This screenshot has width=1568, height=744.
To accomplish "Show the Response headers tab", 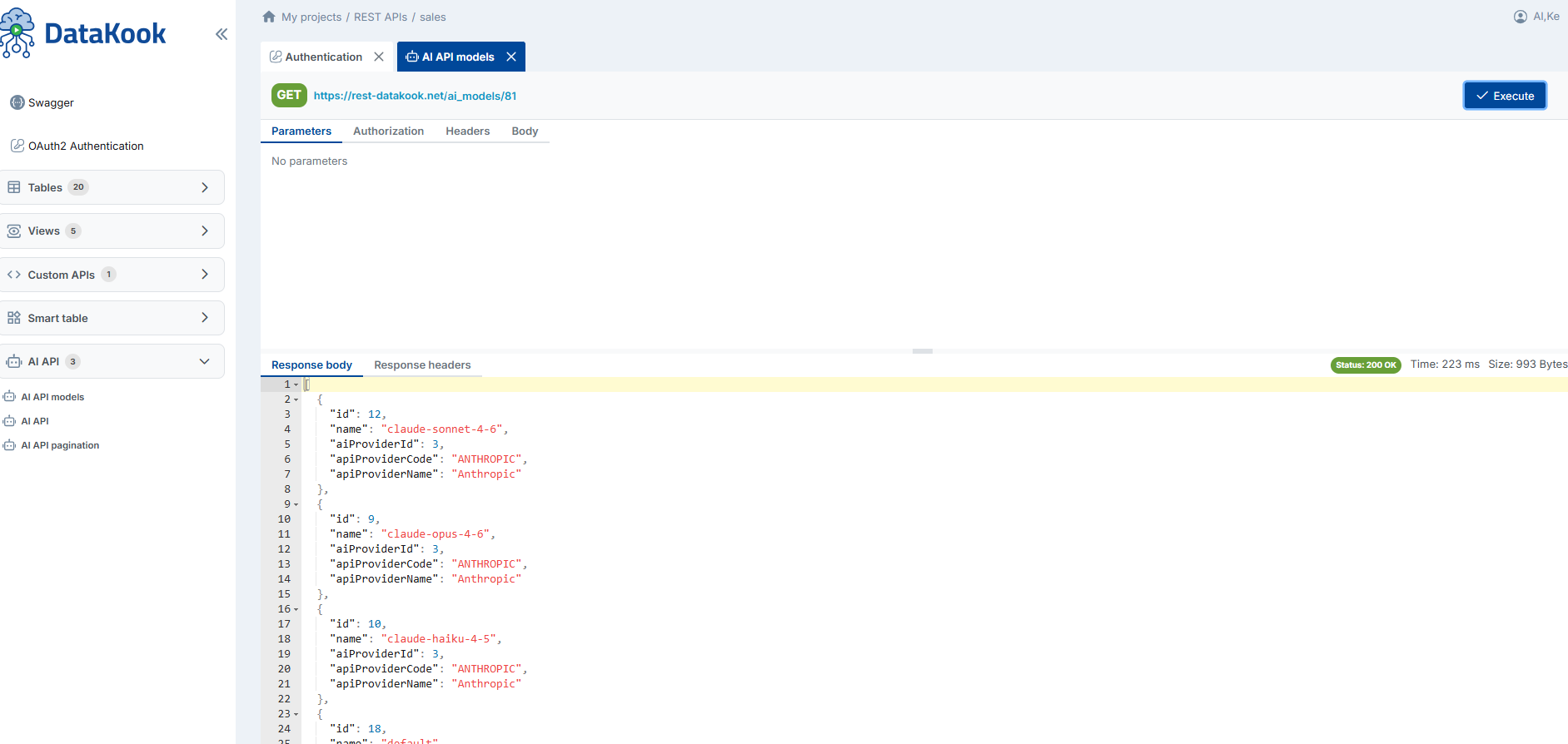I will [x=422, y=365].
